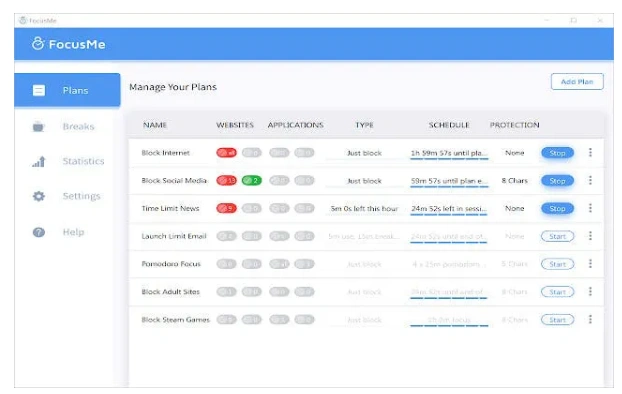Select the Pomodoro Focus plan name
Image resolution: width=622 pixels, height=394 pixels.
tap(171, 264)
